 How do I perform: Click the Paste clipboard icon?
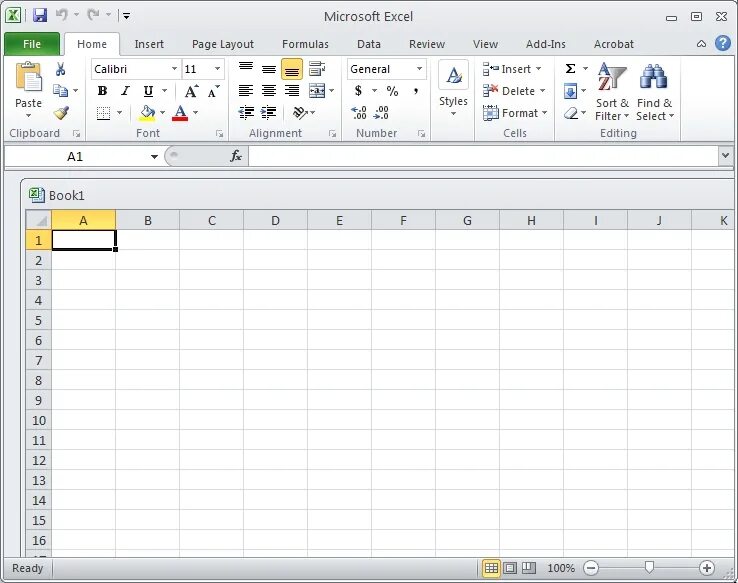coord(28,77)
